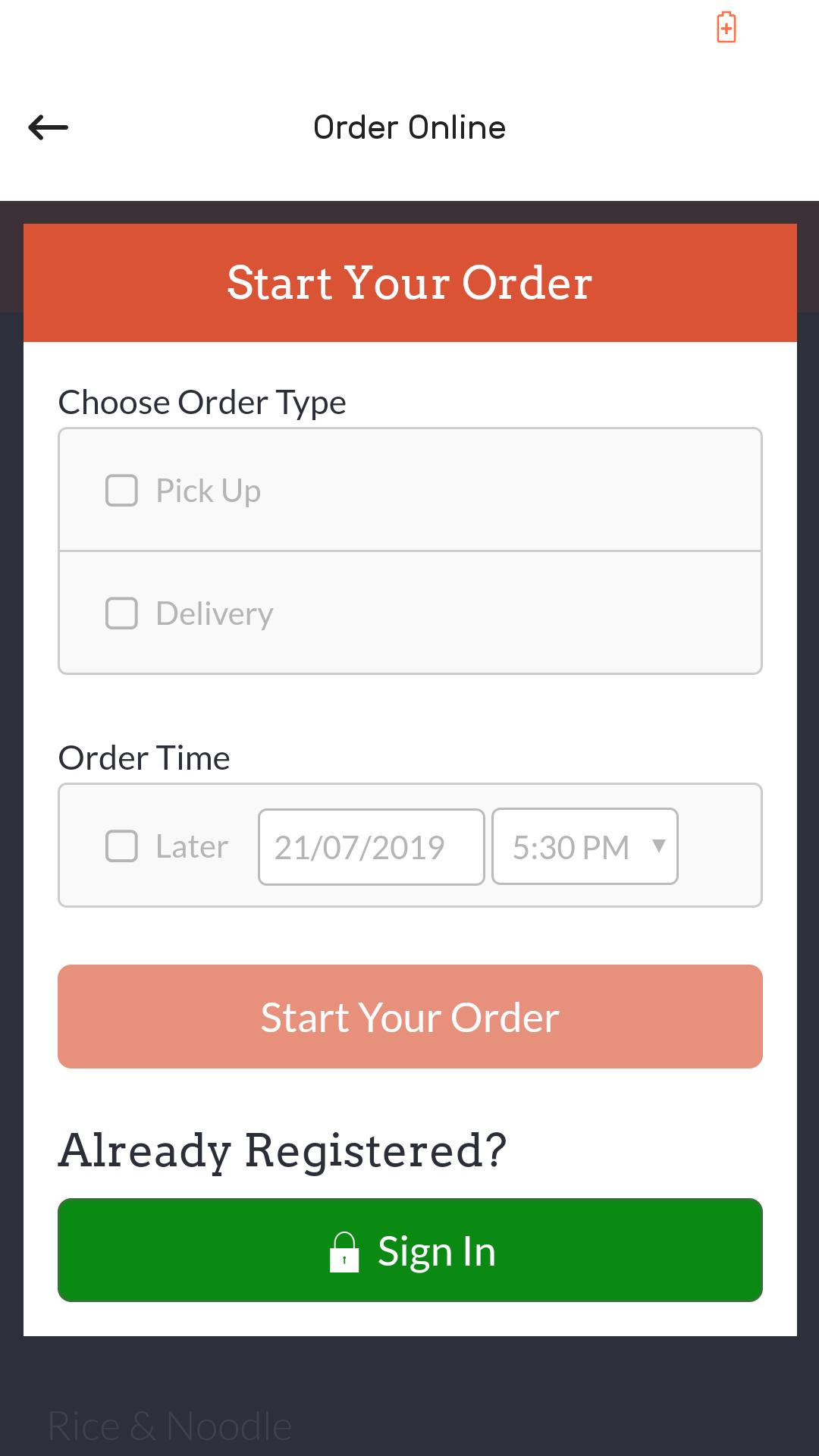Open the Rice & Noodle menu category

170,1426
